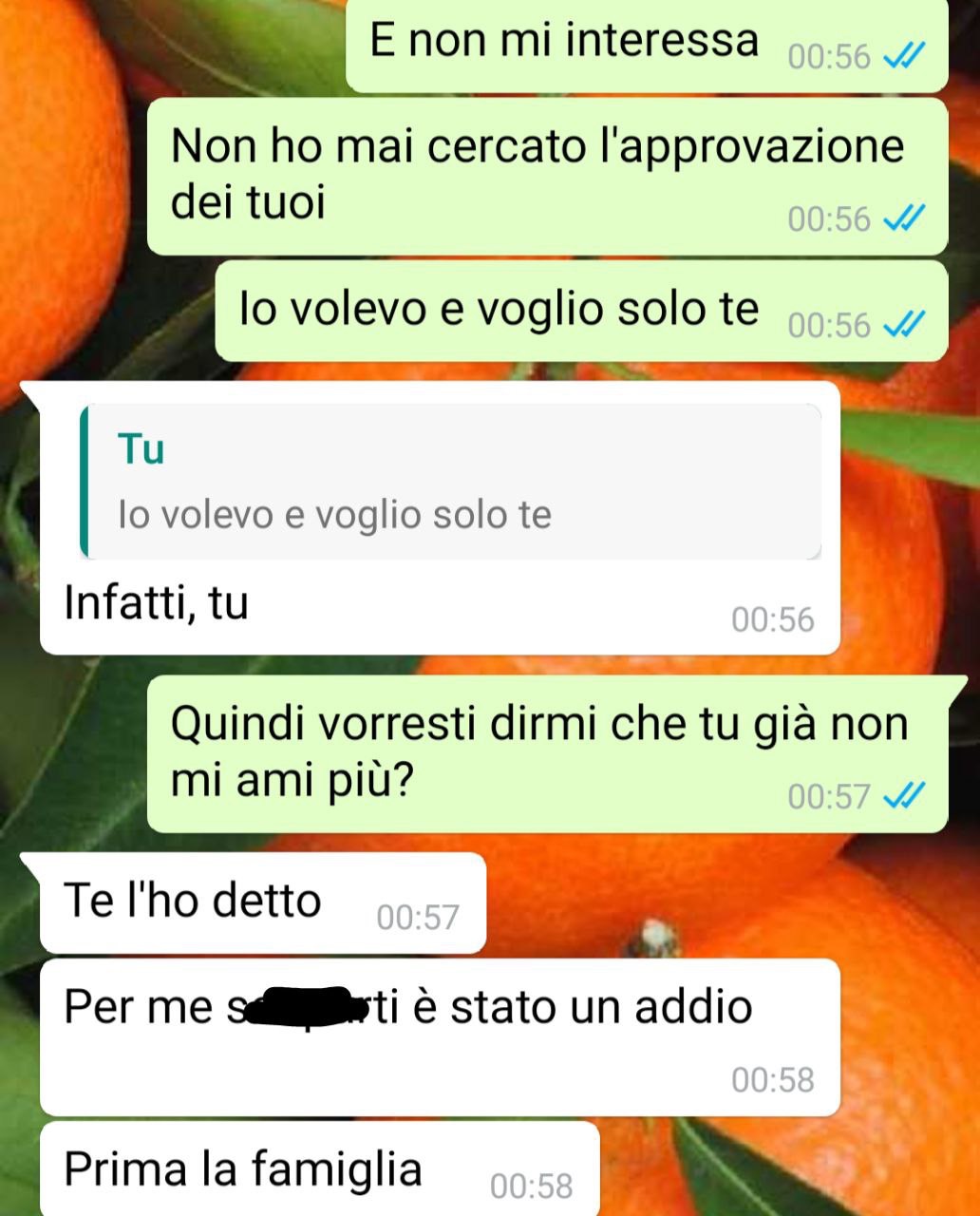The width and height of the screenshot is (980, 1216).
Task: Tap the 'Te l'ho detto' message
Action: coord(263,902)
